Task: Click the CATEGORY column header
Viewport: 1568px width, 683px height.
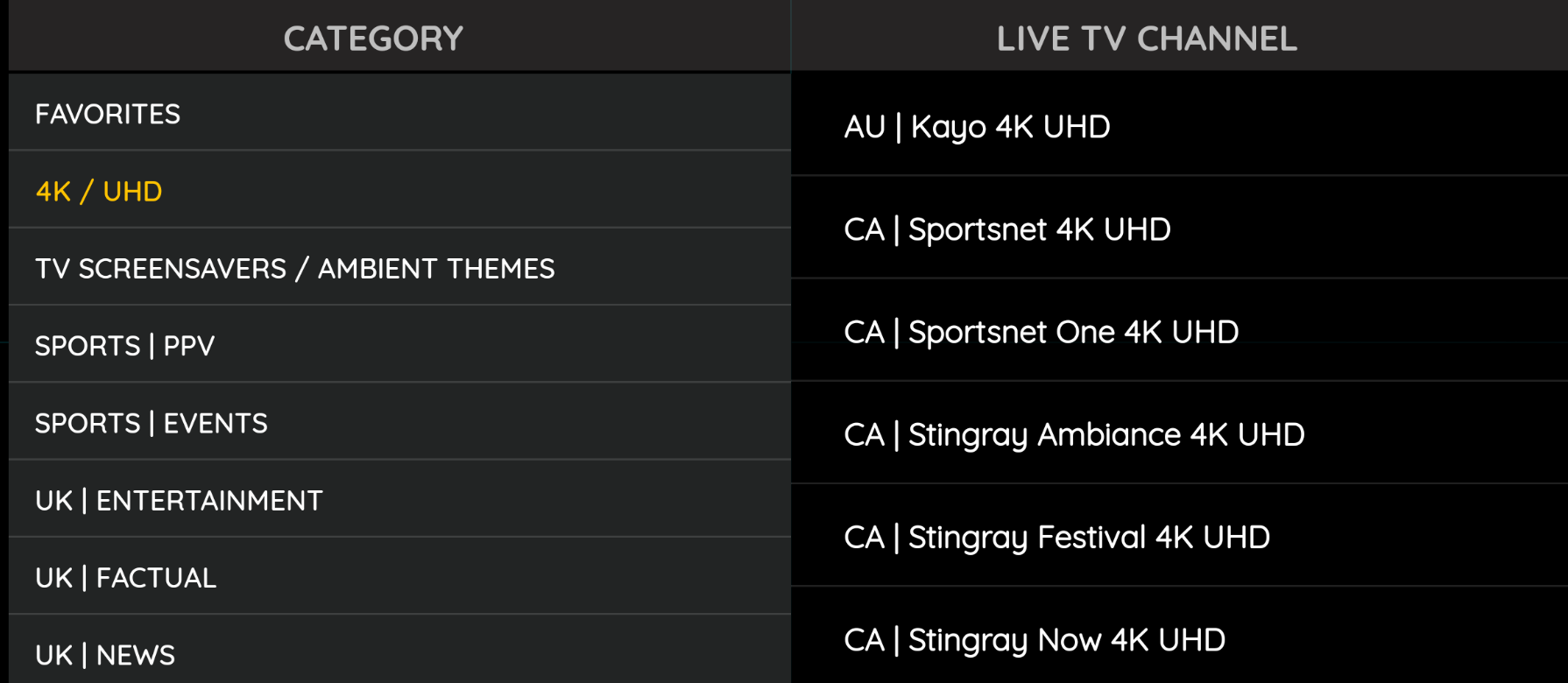Action: point(373,39)
